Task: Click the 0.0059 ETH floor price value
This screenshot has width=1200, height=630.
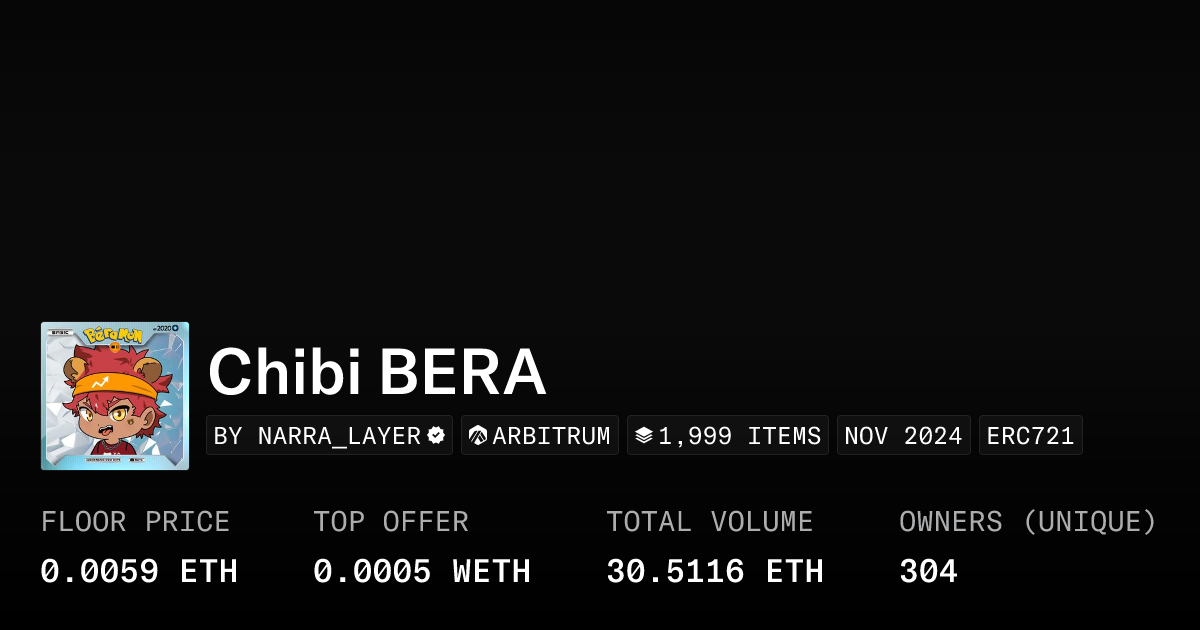Action: (x=139, y=571)
